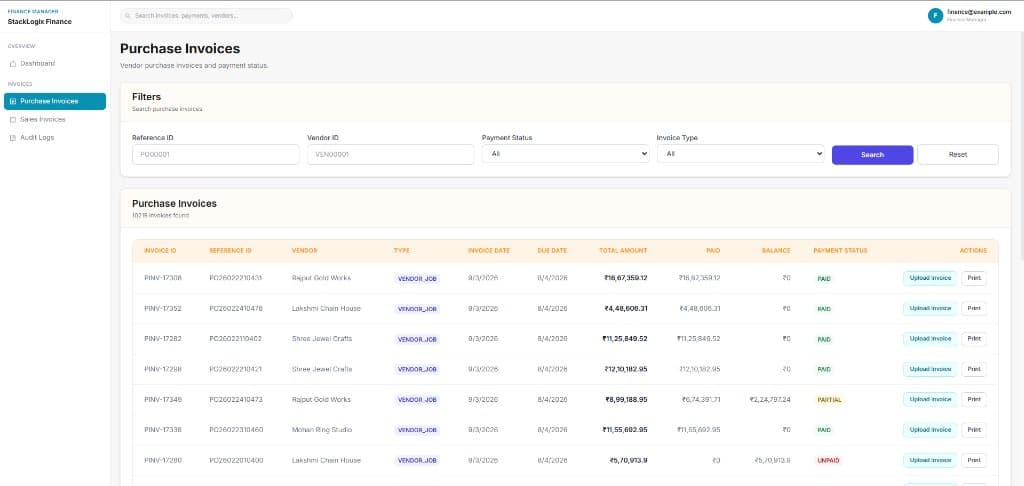
Task: Click the Reset filters button
Action: coord(957,155)
